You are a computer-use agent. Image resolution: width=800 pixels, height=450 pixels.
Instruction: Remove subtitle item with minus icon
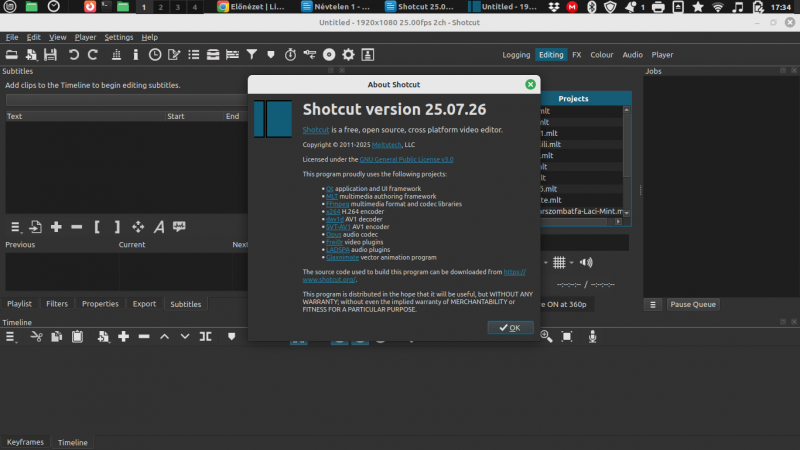click(x=77, y=227)
